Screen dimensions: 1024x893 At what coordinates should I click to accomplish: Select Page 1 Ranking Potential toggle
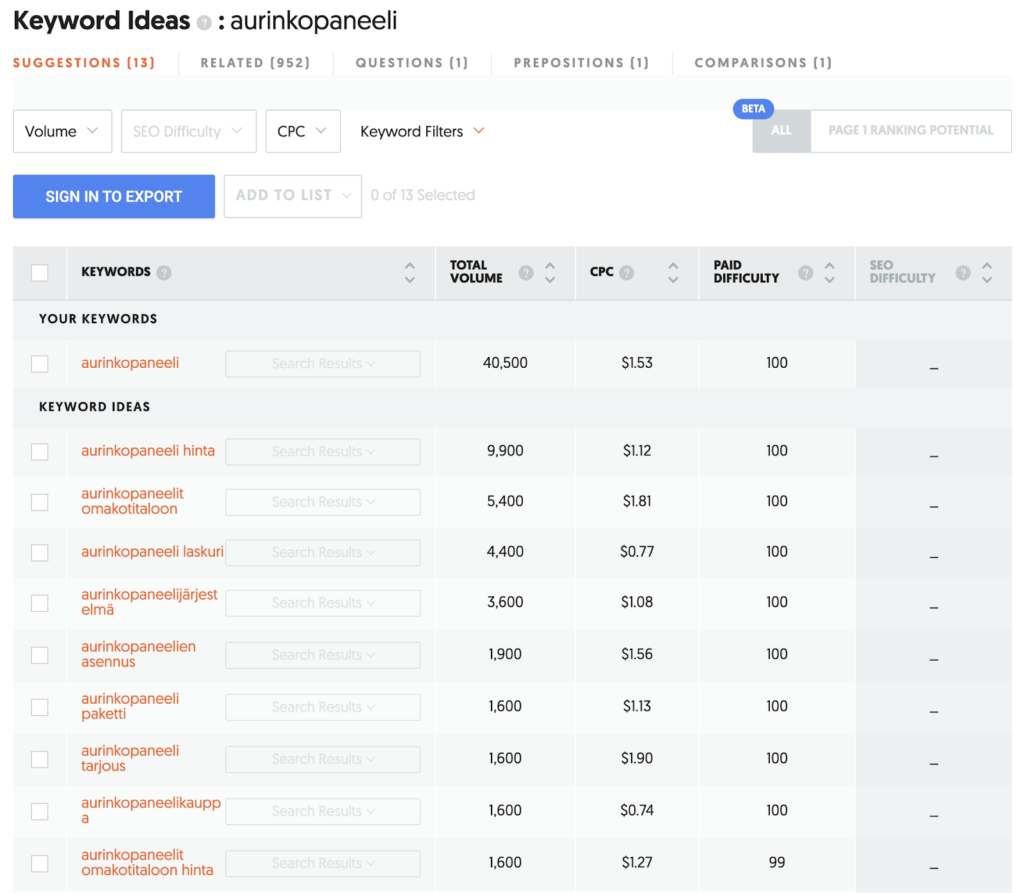coord(910,131)
